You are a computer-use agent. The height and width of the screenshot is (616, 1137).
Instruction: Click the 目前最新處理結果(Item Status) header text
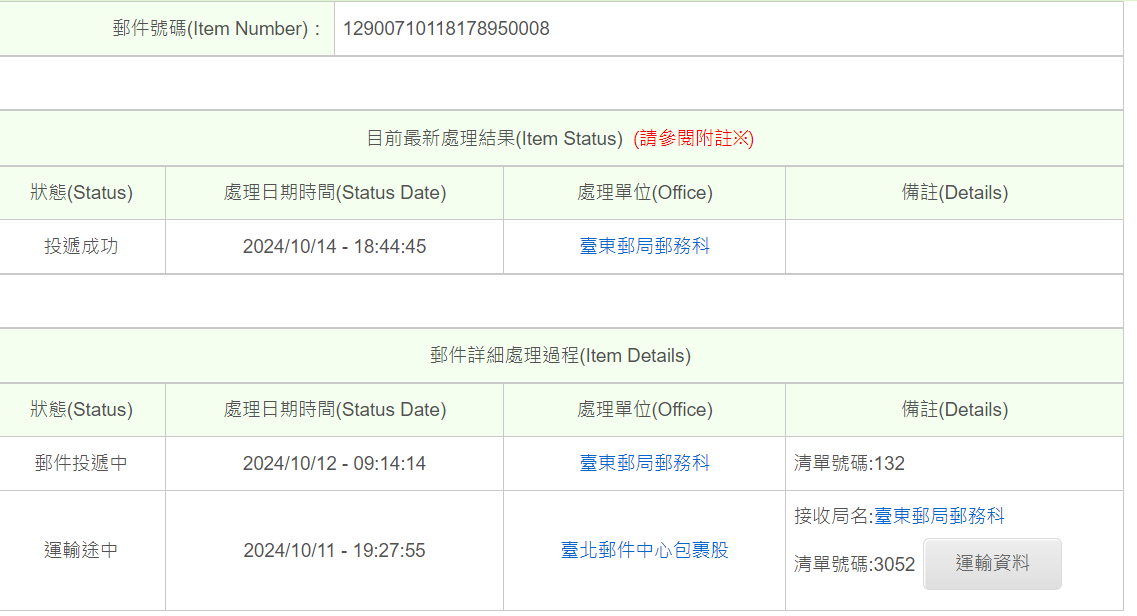495,138
